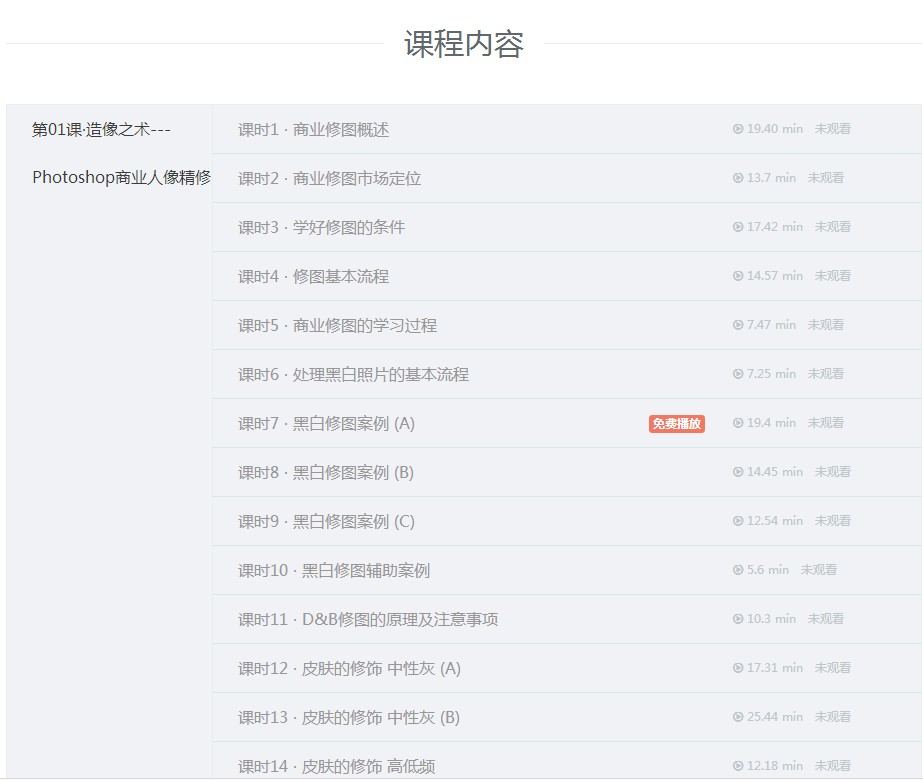
Task: Click play icon next to 13.7 min
Action: pos(738,178)
